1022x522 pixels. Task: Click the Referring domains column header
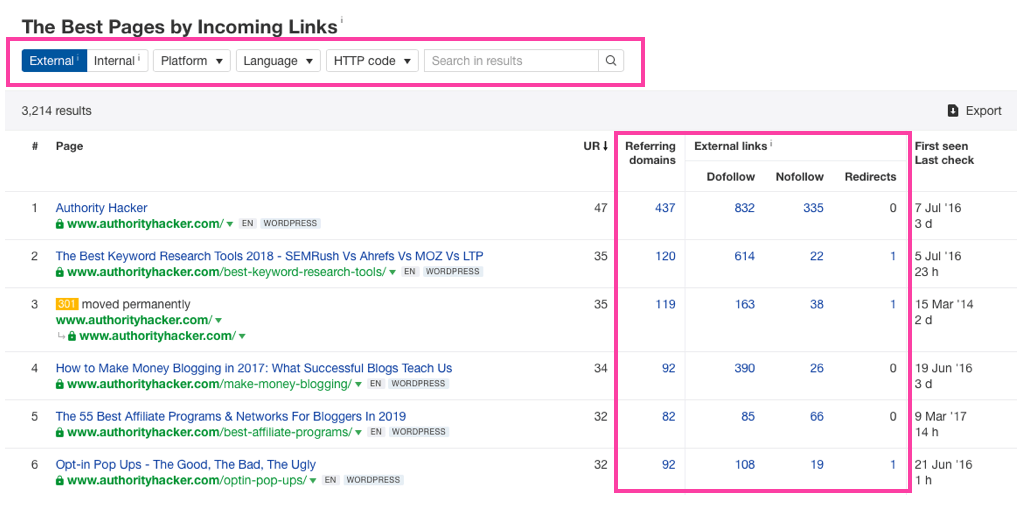click(650, 153)
